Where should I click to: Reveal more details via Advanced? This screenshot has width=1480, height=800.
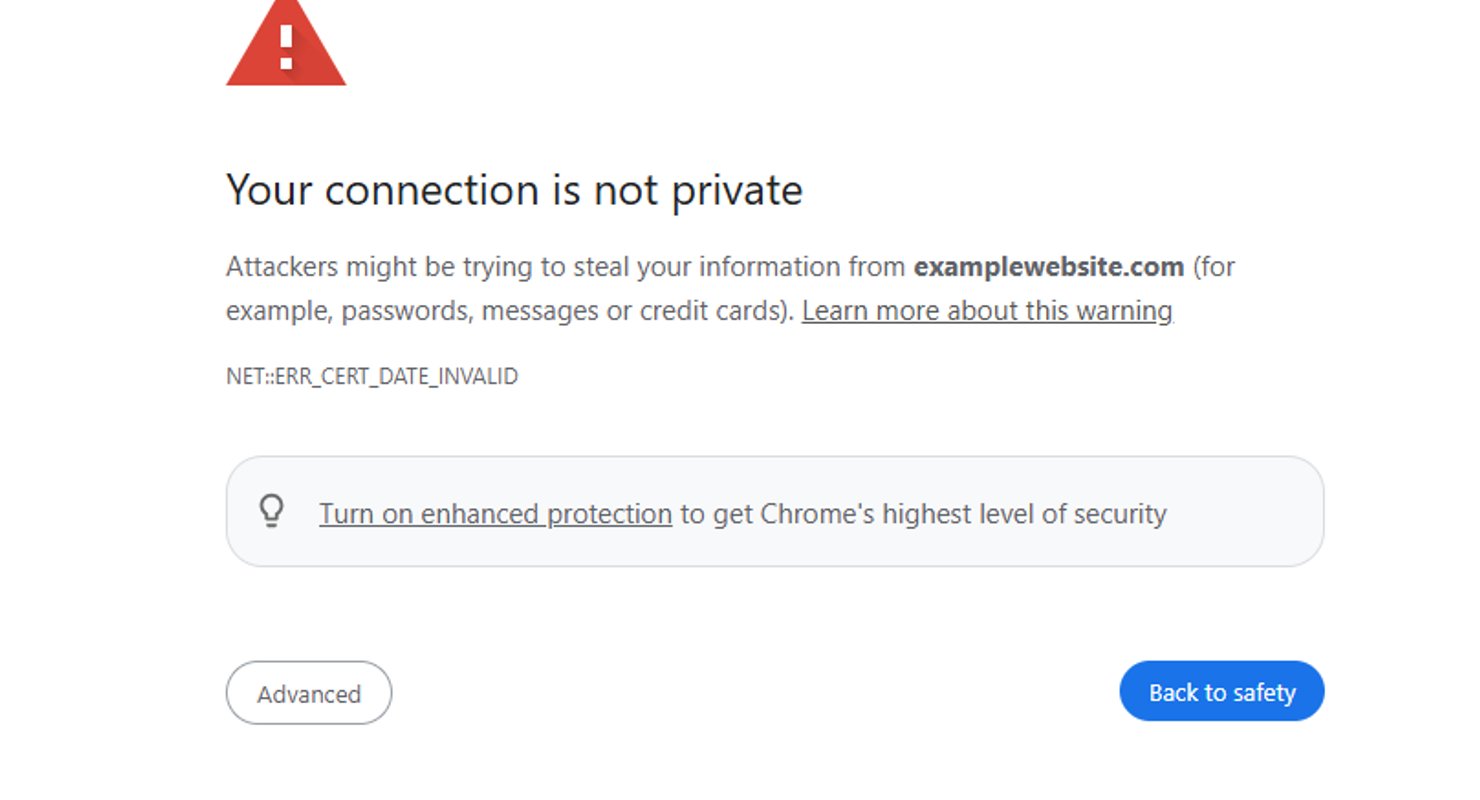coord(308,692)
